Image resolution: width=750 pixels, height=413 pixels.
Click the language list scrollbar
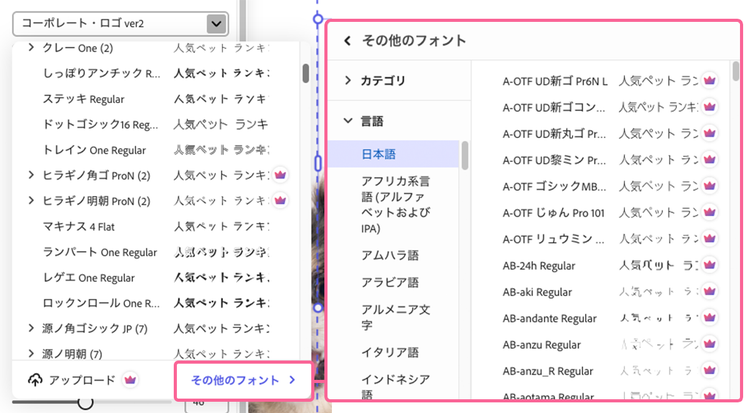464,156
